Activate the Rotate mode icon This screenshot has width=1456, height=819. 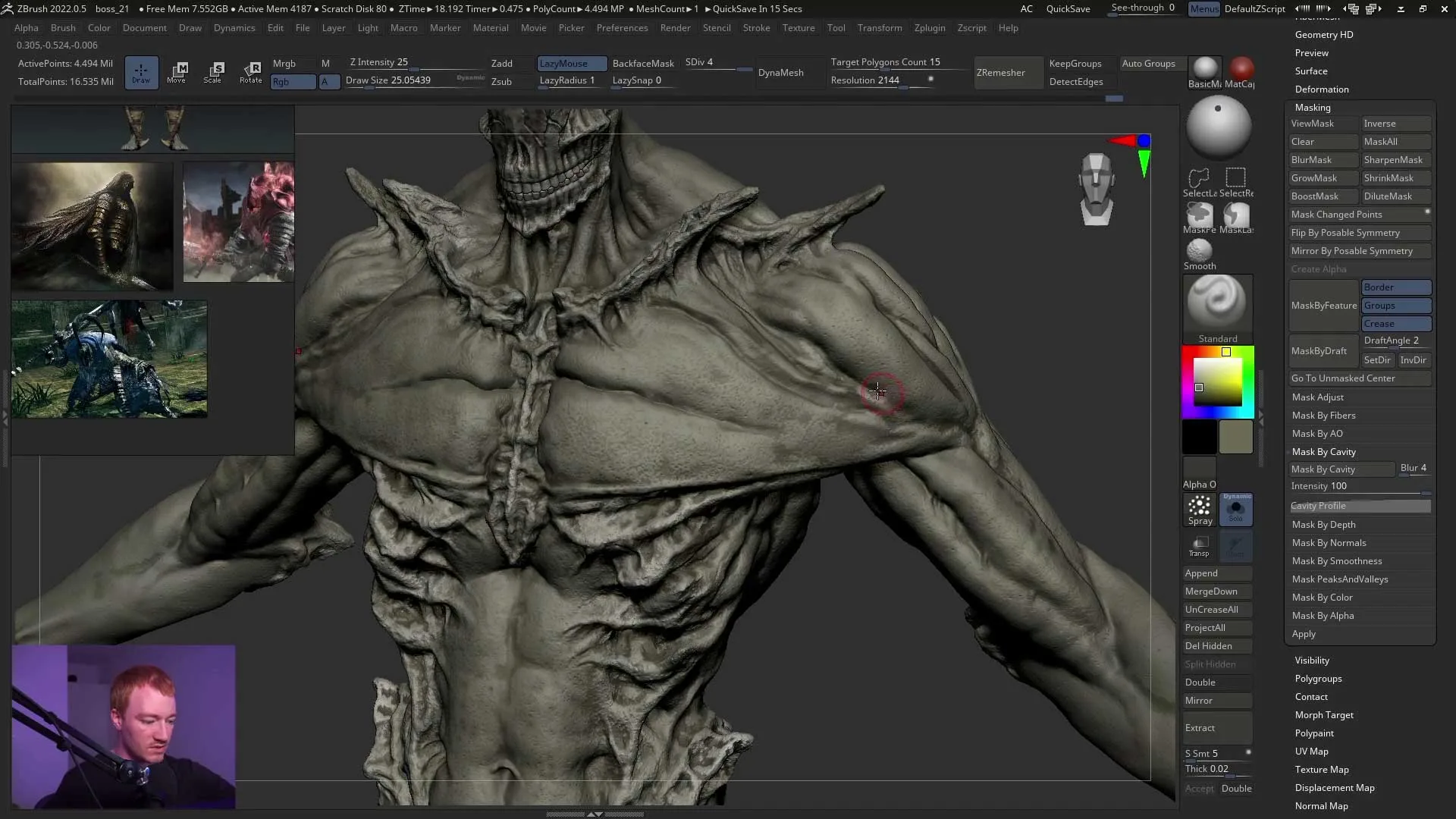(251, 72)
